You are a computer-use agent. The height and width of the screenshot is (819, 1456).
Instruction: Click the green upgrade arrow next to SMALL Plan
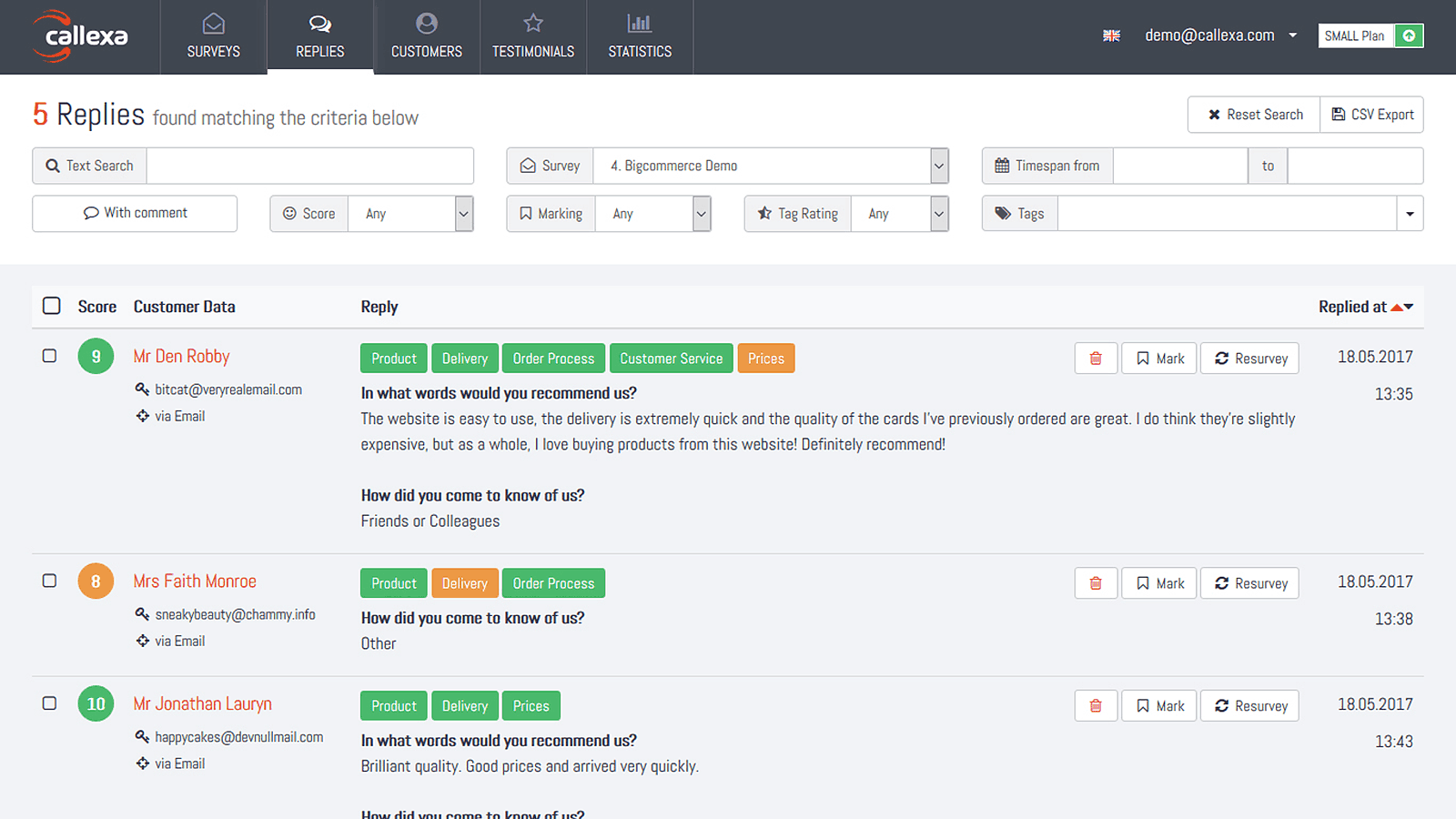pos(1408,35)
